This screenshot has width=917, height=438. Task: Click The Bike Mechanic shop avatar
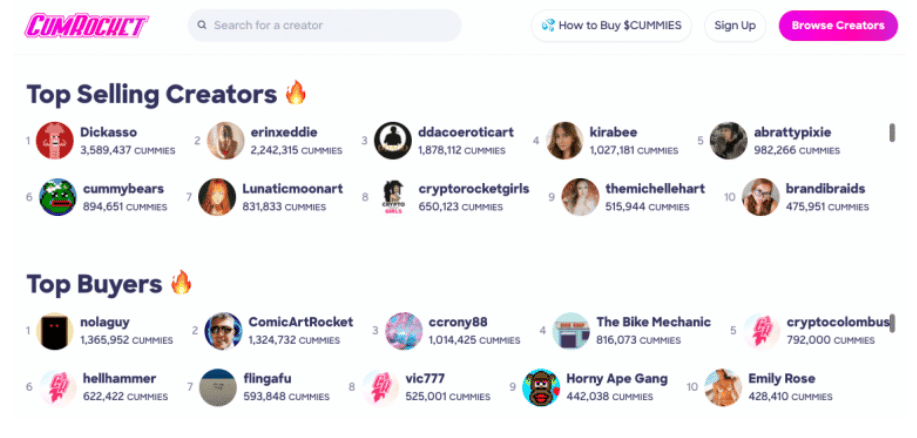[571, 331]
